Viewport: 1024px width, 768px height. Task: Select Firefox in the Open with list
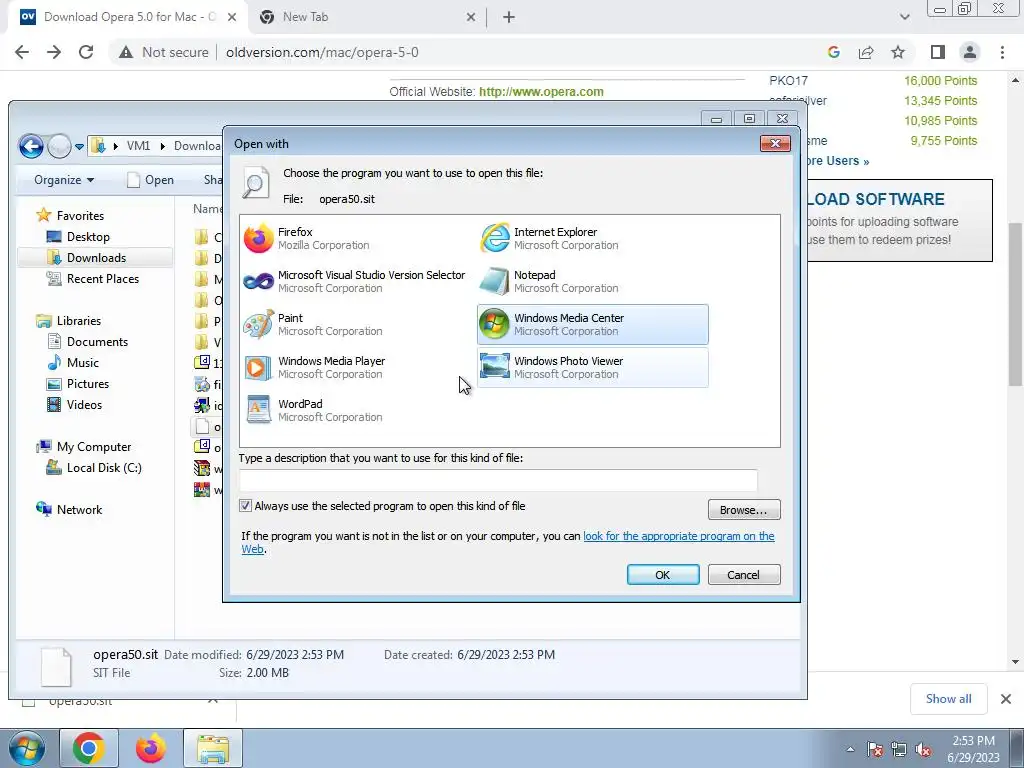[307, 238]
